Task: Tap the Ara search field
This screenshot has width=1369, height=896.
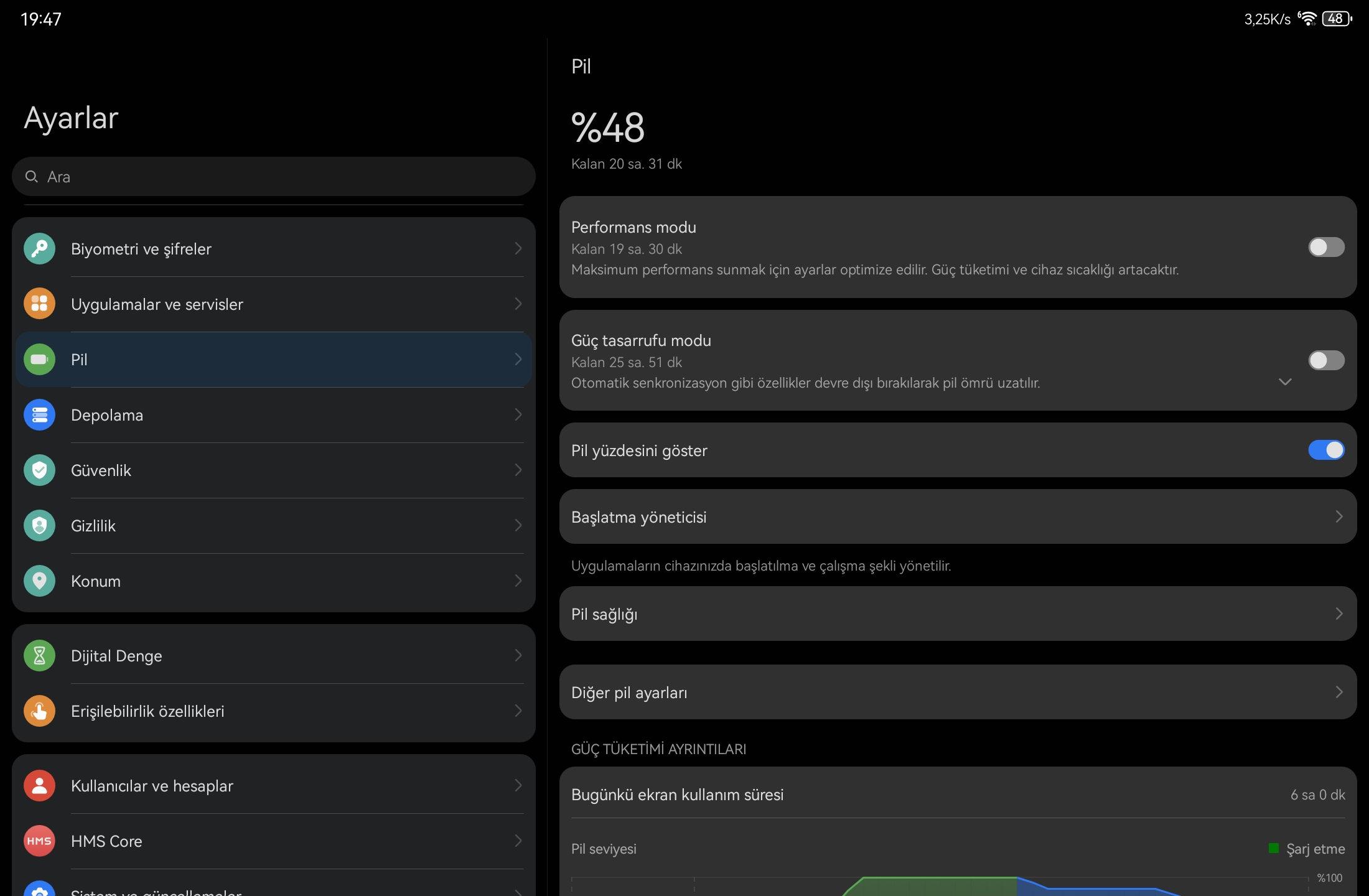Action: click(274, 177)
